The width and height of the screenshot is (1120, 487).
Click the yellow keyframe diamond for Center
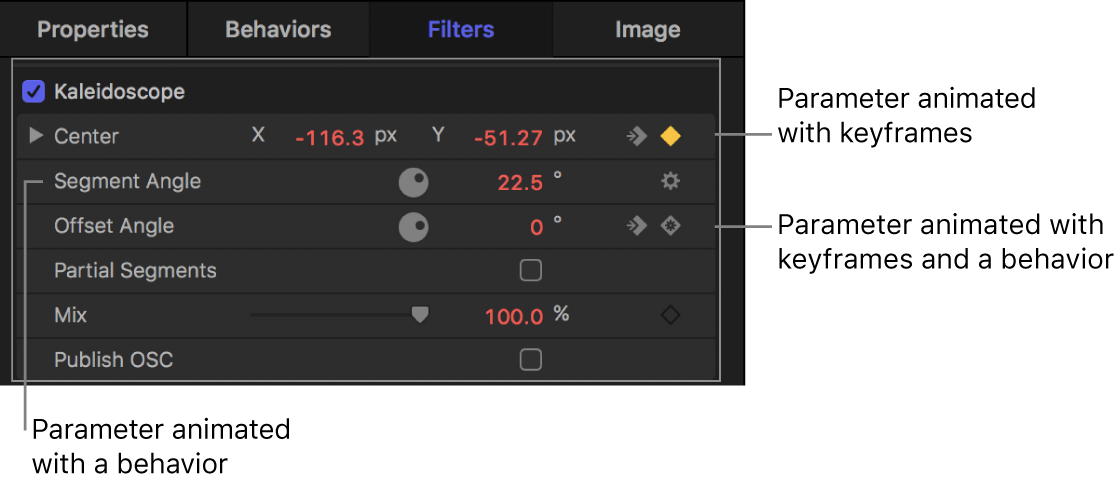(670, 137)
